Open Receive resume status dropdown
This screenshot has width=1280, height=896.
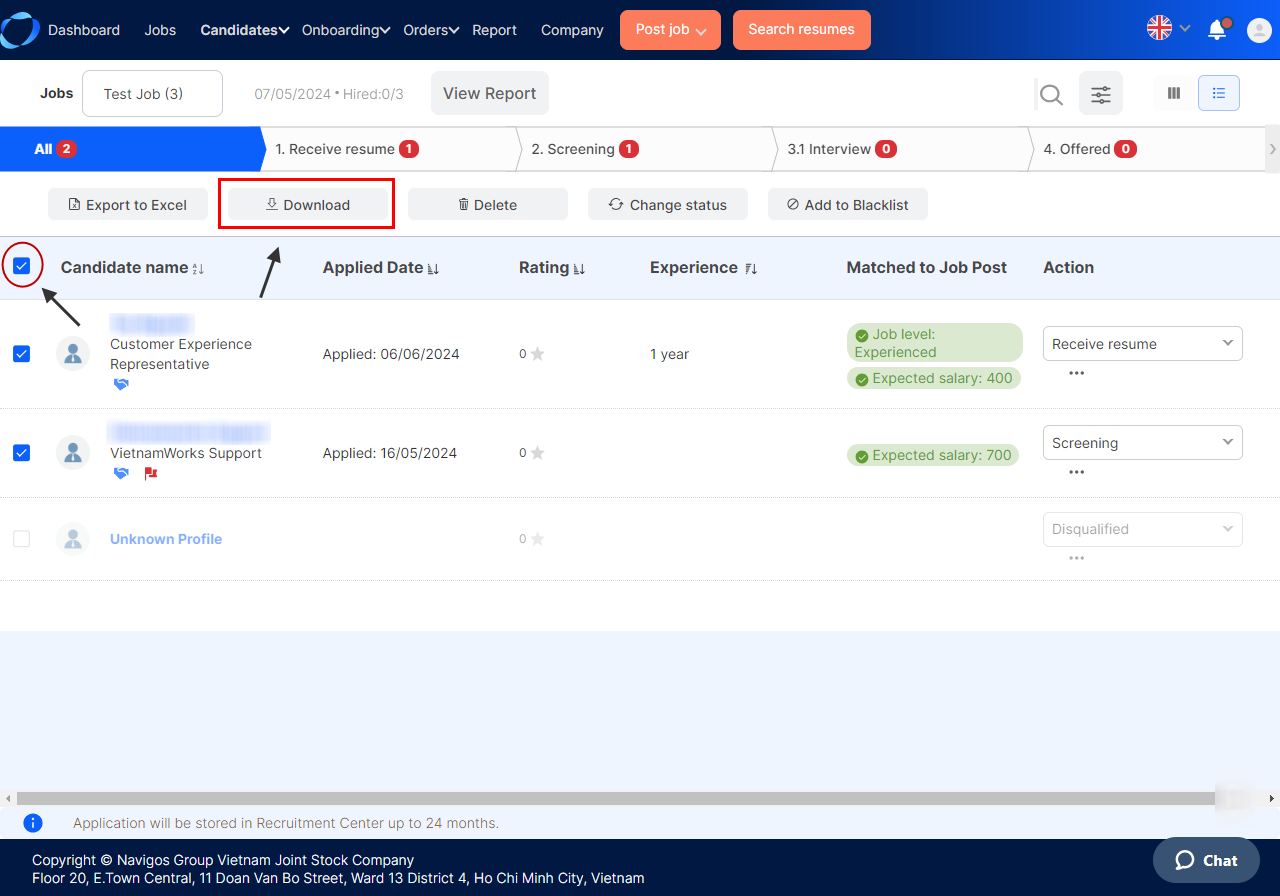click(x=1142, y=344)
